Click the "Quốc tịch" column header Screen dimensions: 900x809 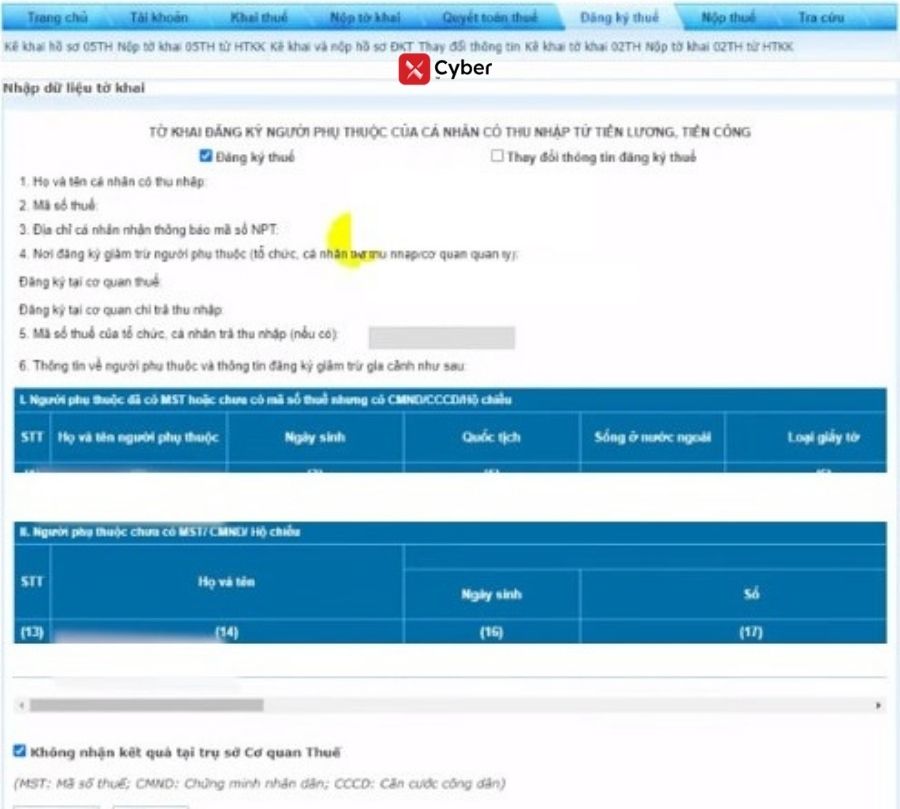point(491,437)
